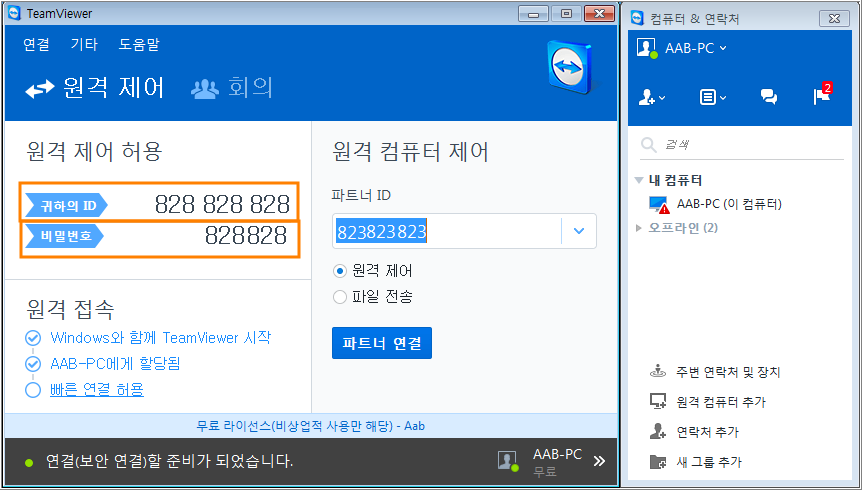Click the TeamViewer logo in header
Viewport: 862px width, 490px height.
click(571, 67)
